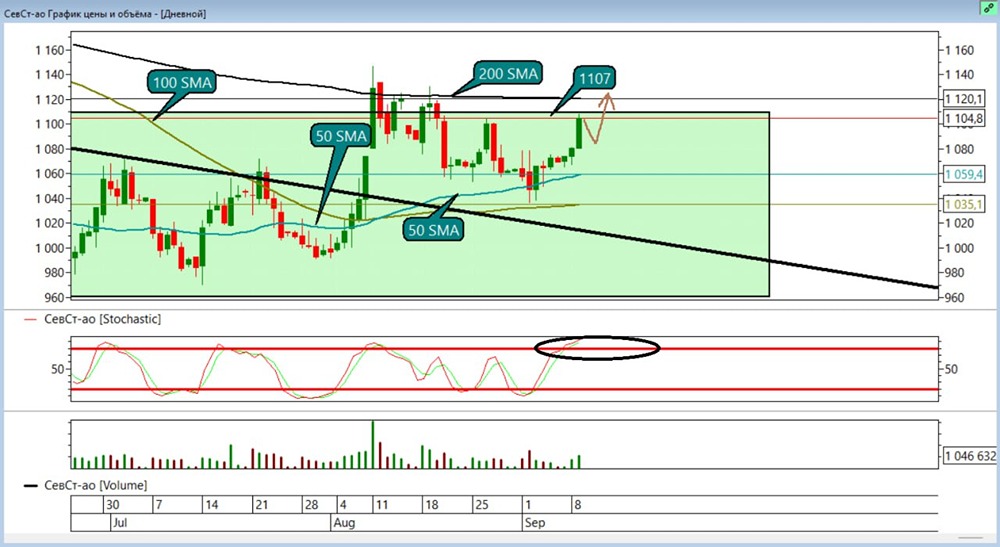Click the date label '14' on the time axis

(211, 505)
